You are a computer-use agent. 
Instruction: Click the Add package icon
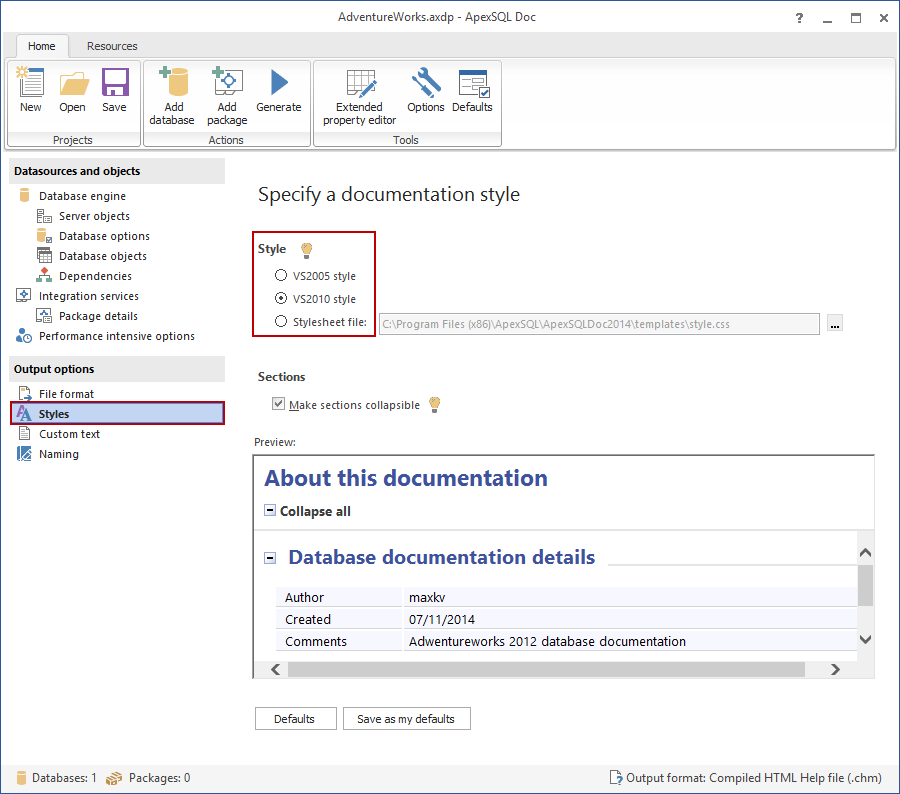click(x=227, y=81)
